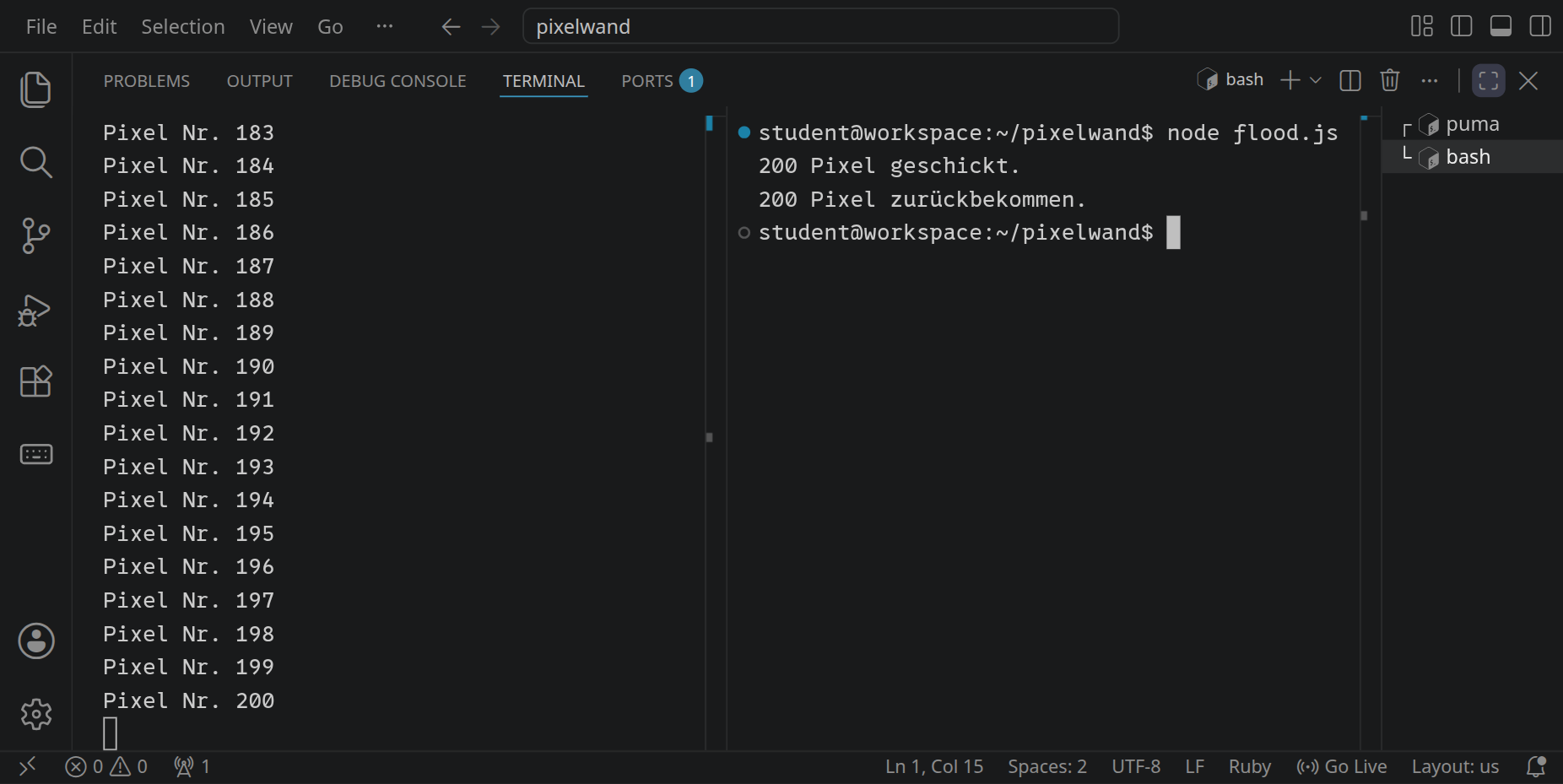Show notifications bell
This screenshot has width=1563, height=784.
click(x=1536, y=766)
